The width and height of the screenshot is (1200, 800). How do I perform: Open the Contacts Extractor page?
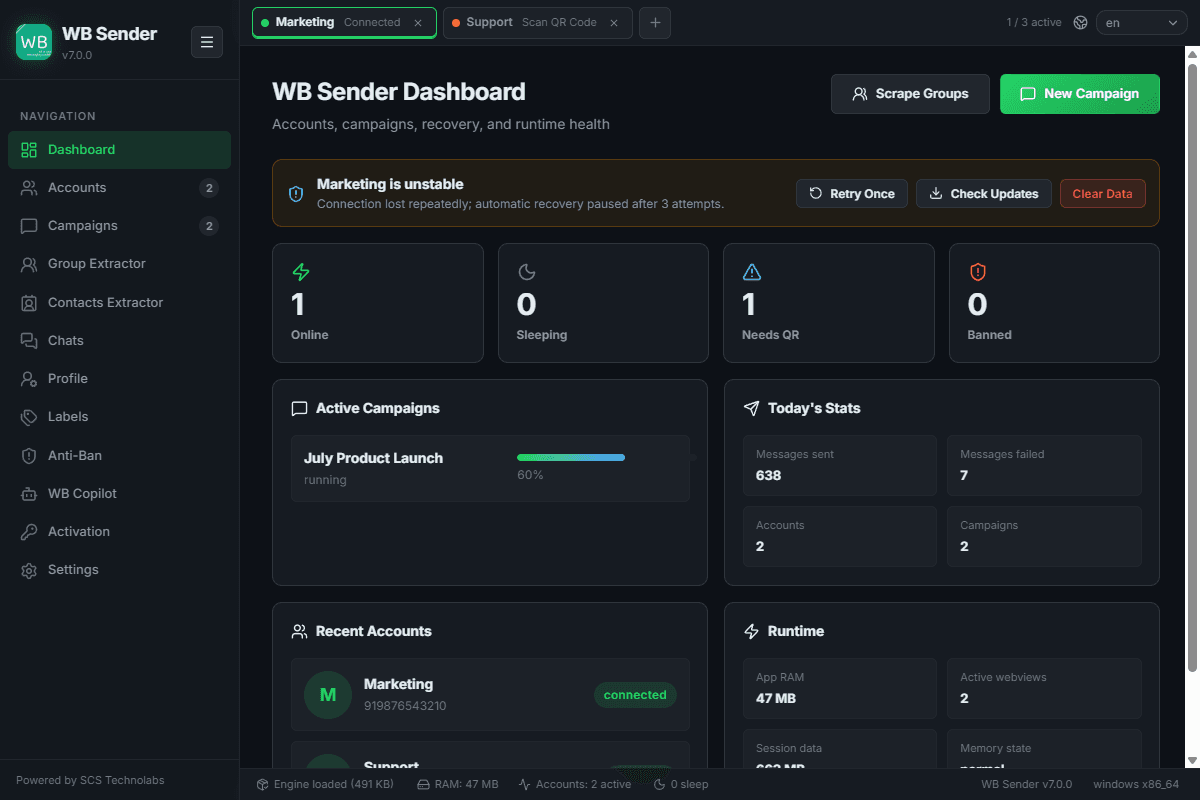pyautogui.click(x=120, y=302)
